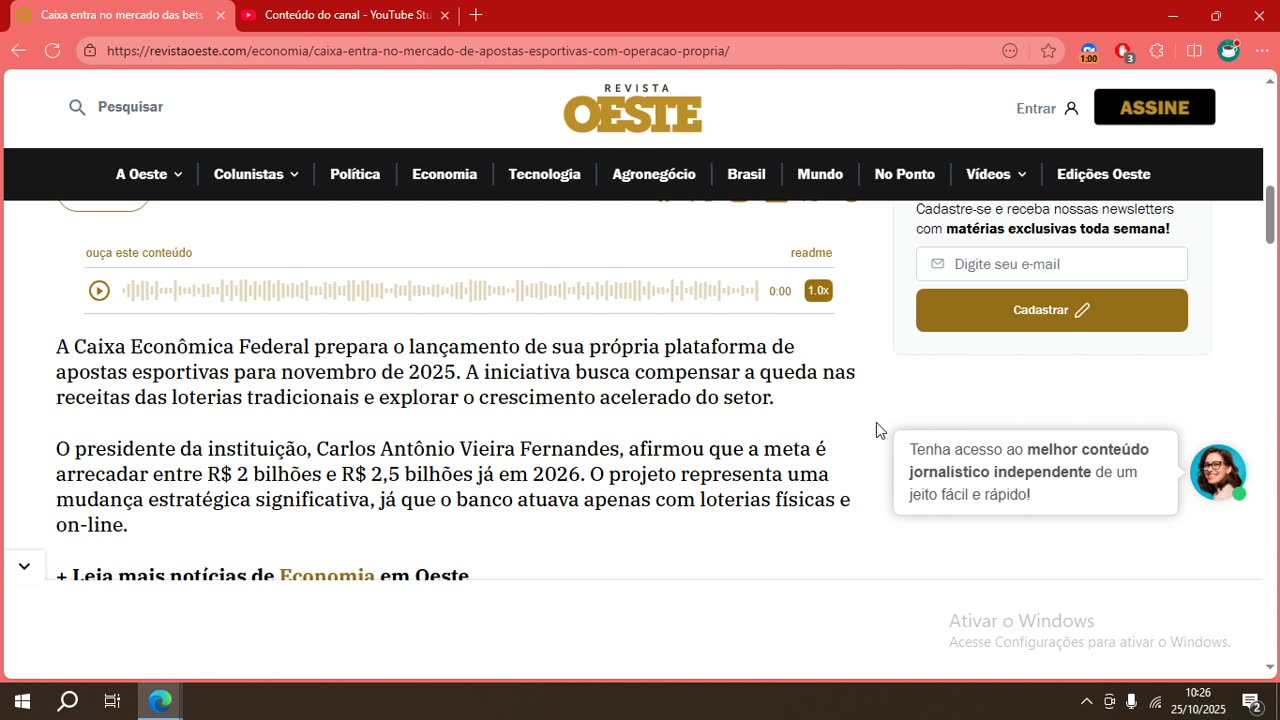Click the camera recording tray icon
Image resolution: width=1280 pixels, height=720 pixels.
coord(1109,702)
